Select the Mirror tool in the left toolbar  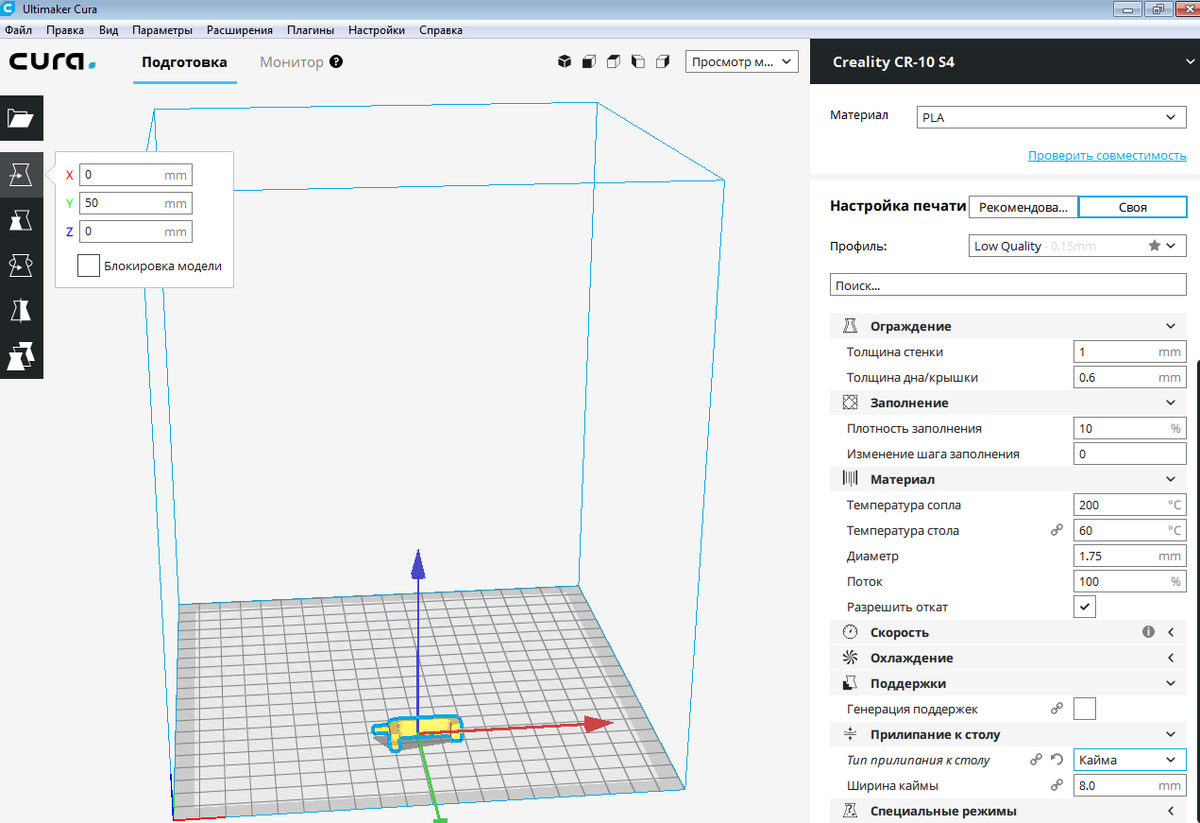point(21,310)
